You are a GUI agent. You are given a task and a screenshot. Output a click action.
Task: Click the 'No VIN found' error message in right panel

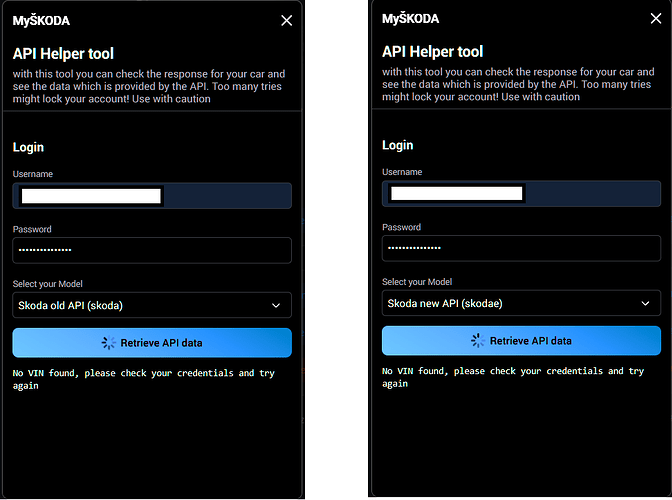(x=513, y=377)
